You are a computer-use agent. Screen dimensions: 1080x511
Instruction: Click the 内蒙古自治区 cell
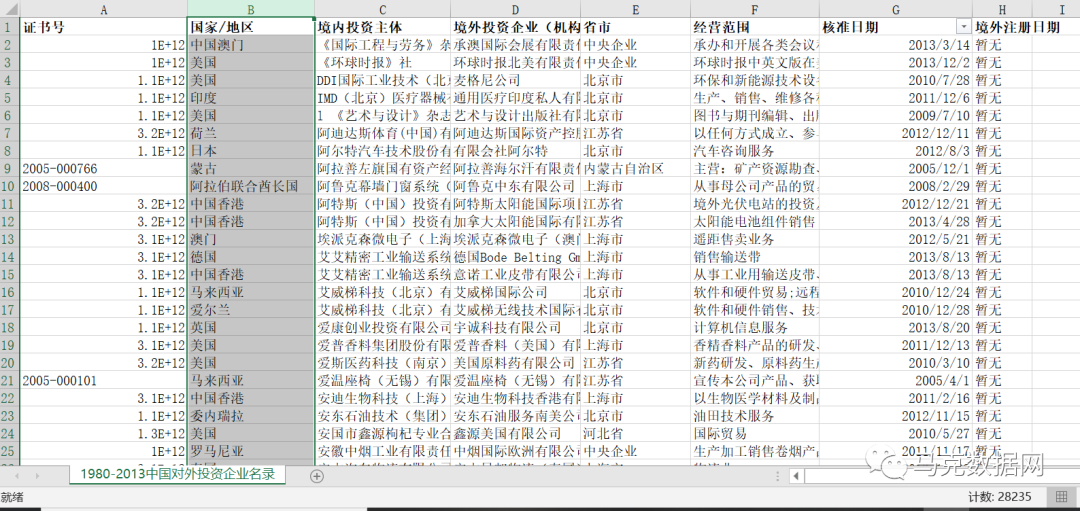(636, 168)
